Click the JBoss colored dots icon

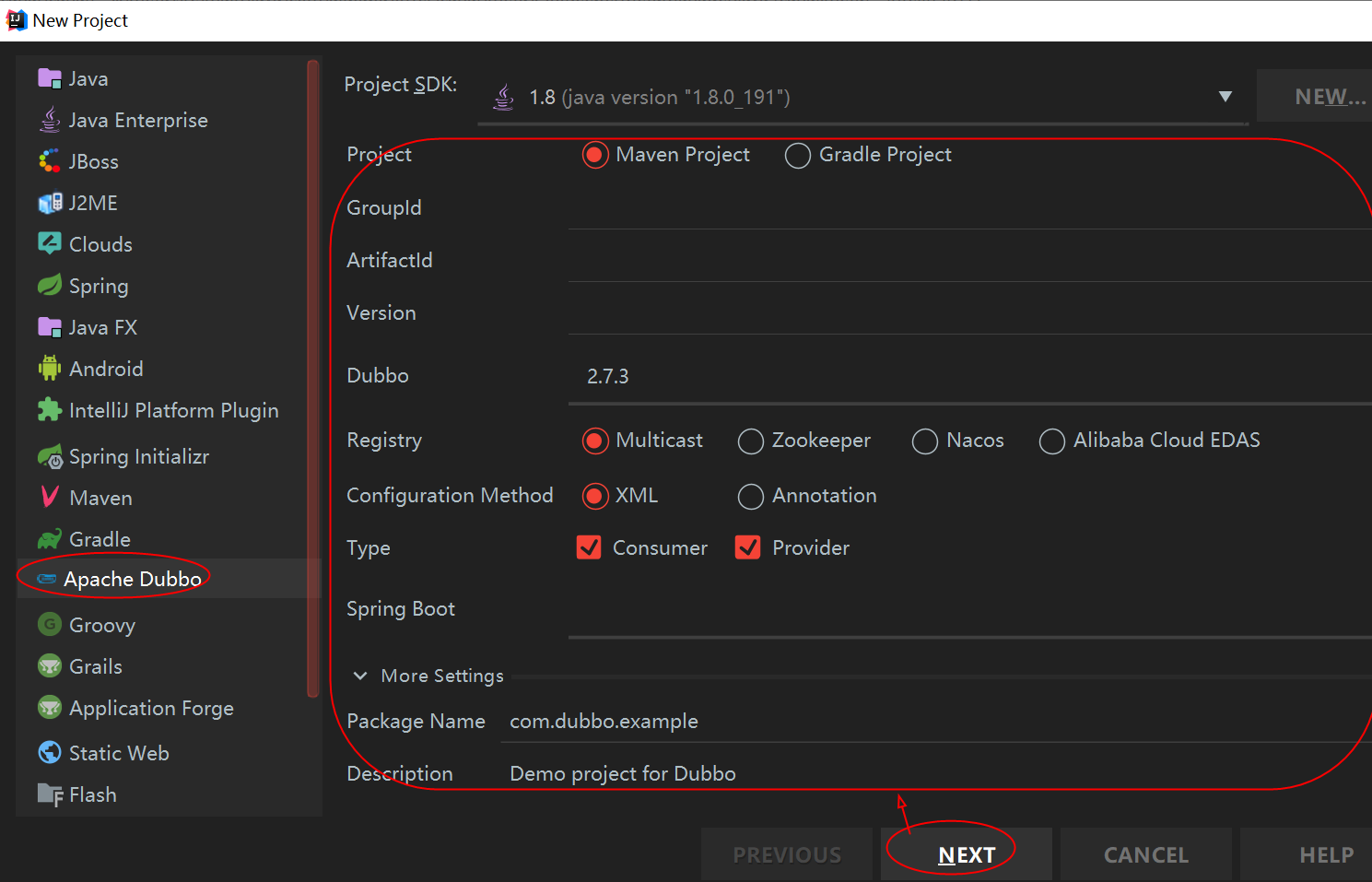pyautogui.click(x=50, y=161)
